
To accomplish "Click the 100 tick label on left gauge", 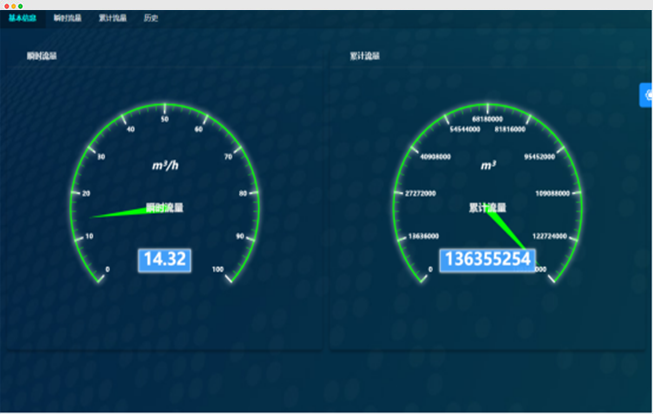I will [x=218, y=269].
